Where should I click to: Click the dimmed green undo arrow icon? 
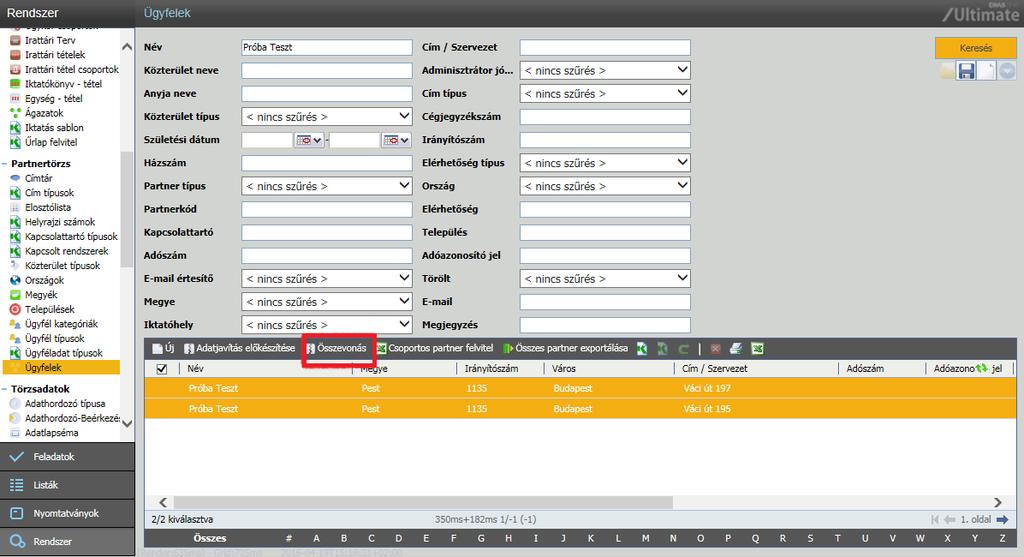[x=683, y=349]
